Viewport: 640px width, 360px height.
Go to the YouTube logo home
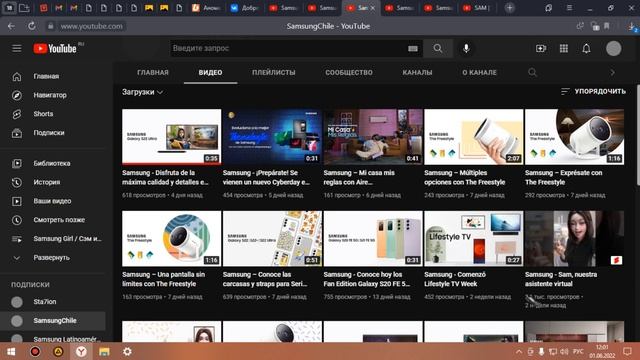pos(55,49)
